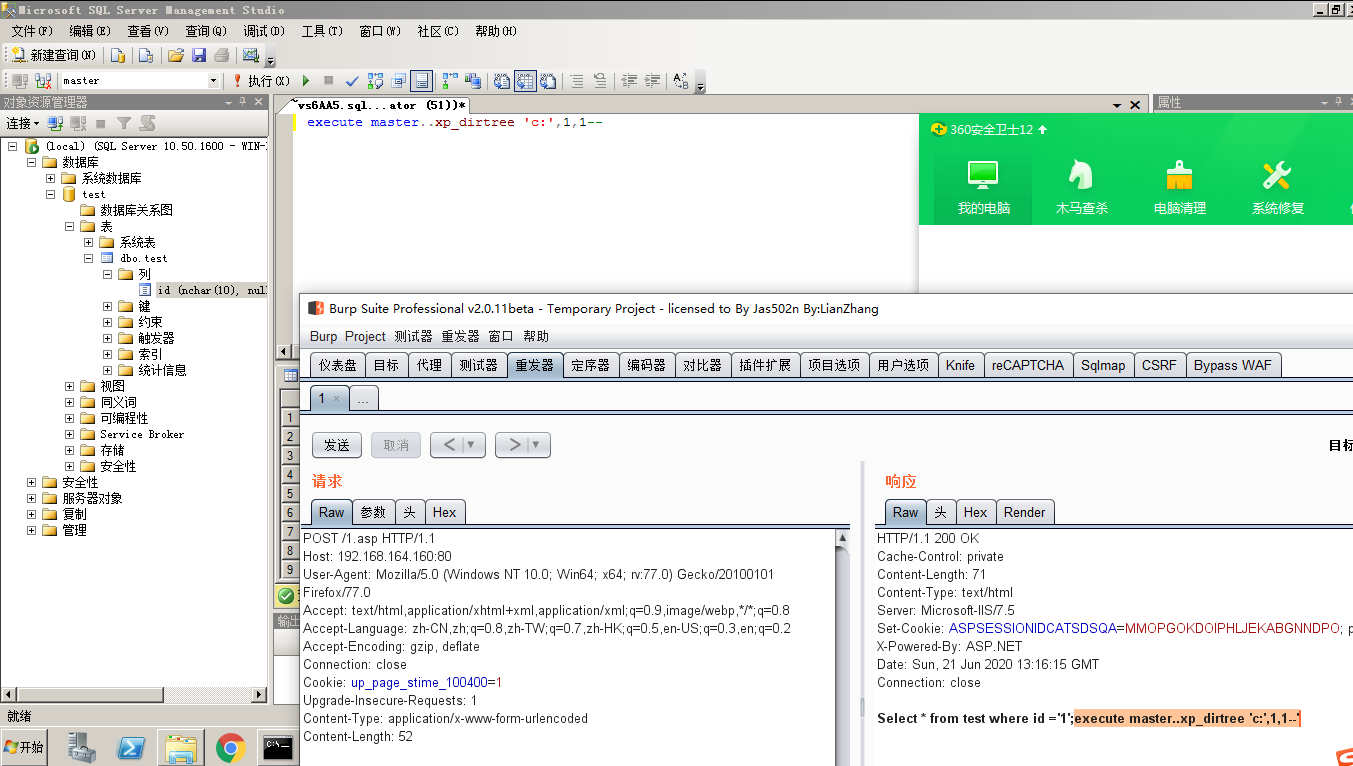Click the Save floppy disk icon
Screen dimensions: 1353x766
pos(198,55)
